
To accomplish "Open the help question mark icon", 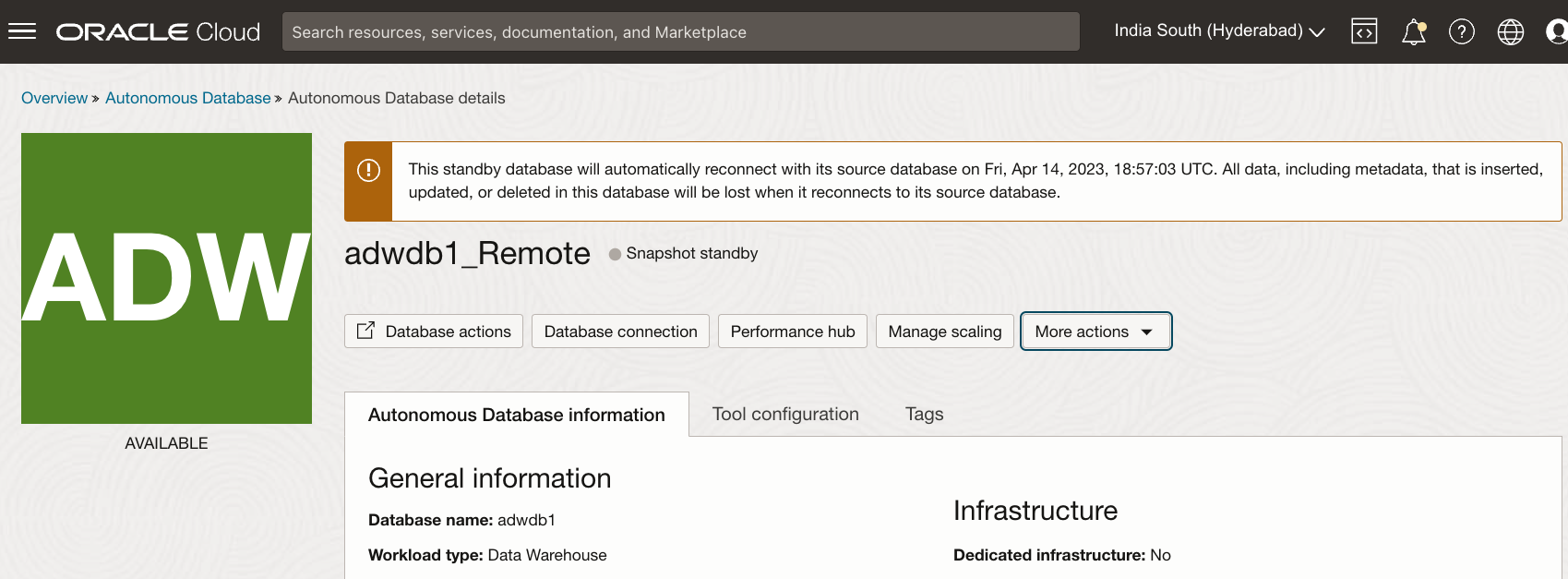I will pos(1462,31).
